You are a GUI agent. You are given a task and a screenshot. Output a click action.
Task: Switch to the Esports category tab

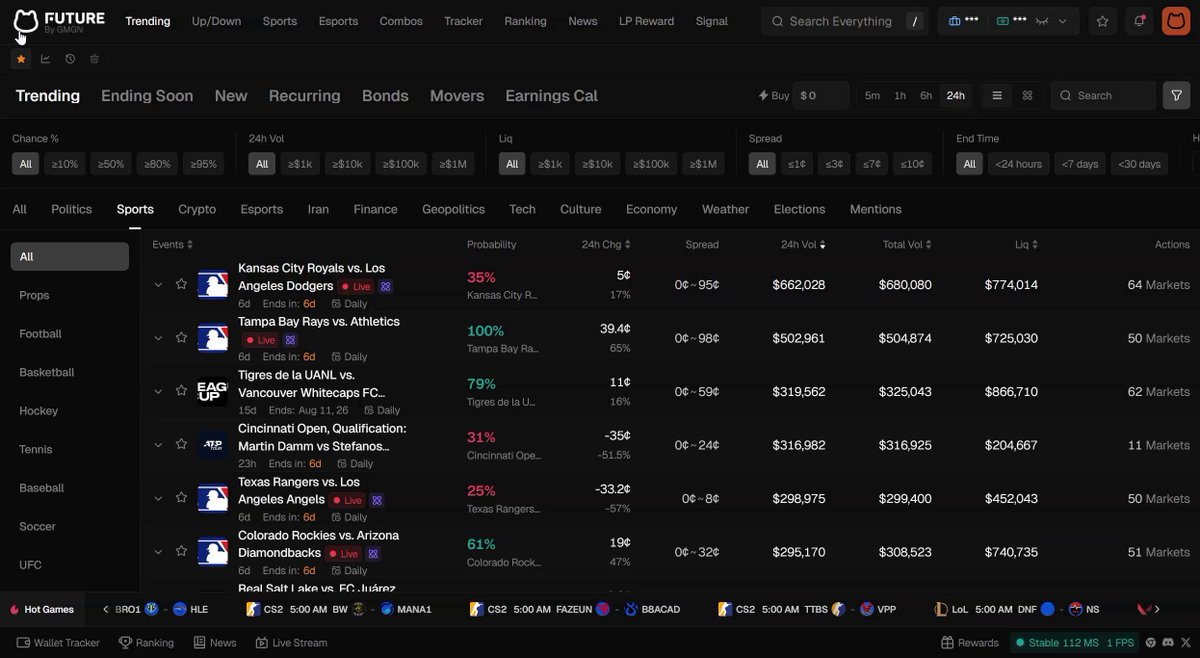[x=261, y=209]
